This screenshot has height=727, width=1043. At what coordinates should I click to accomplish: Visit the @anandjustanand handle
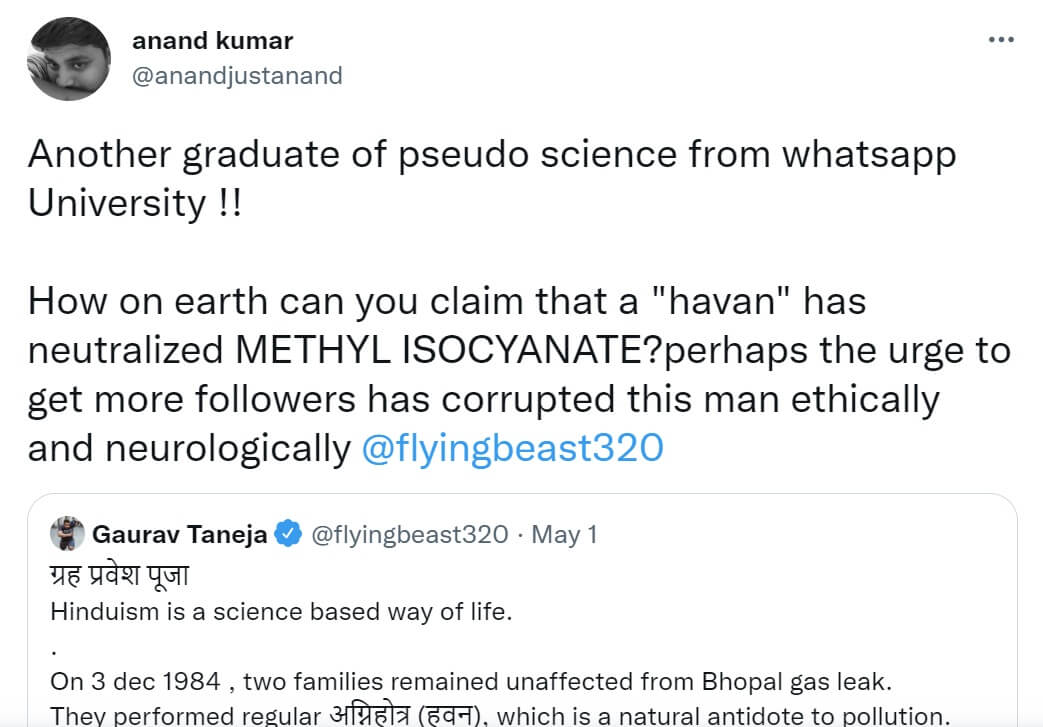pyautogui.click(x=237, y=75)
